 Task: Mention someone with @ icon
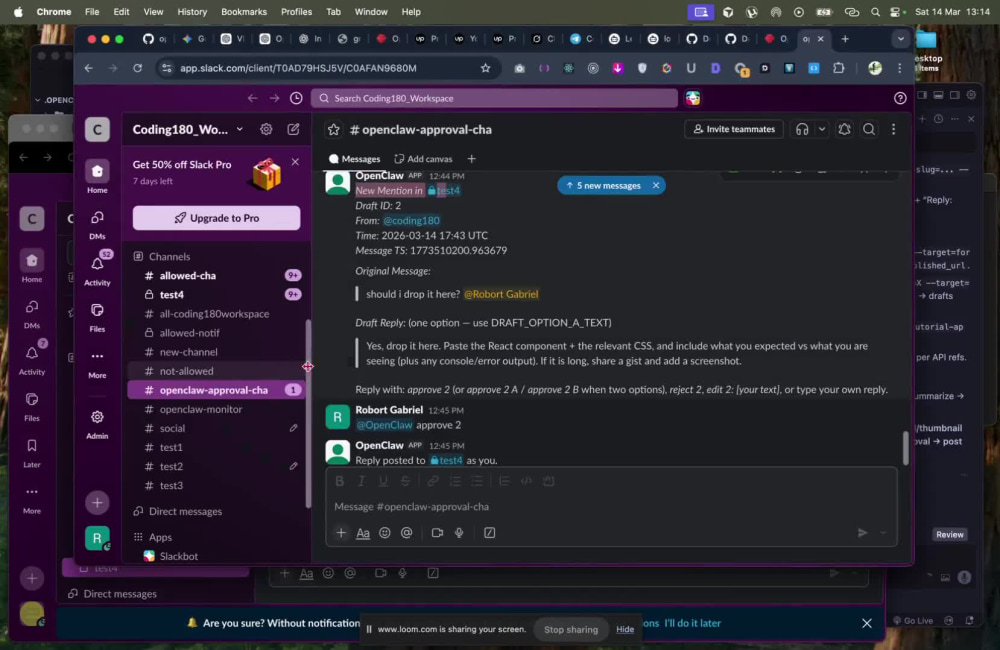(x=406, y=533)
